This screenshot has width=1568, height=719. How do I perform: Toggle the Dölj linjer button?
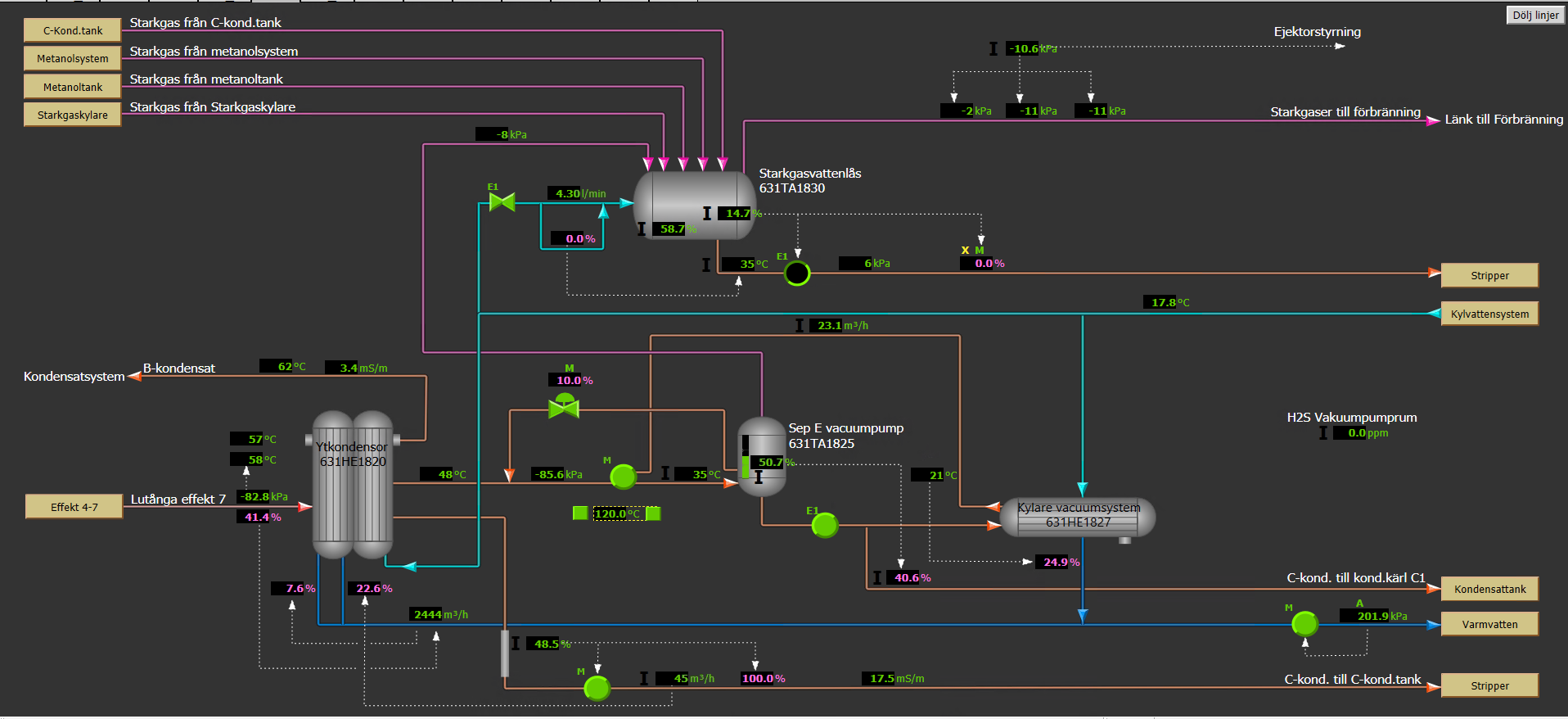[x=1535, y=16]
